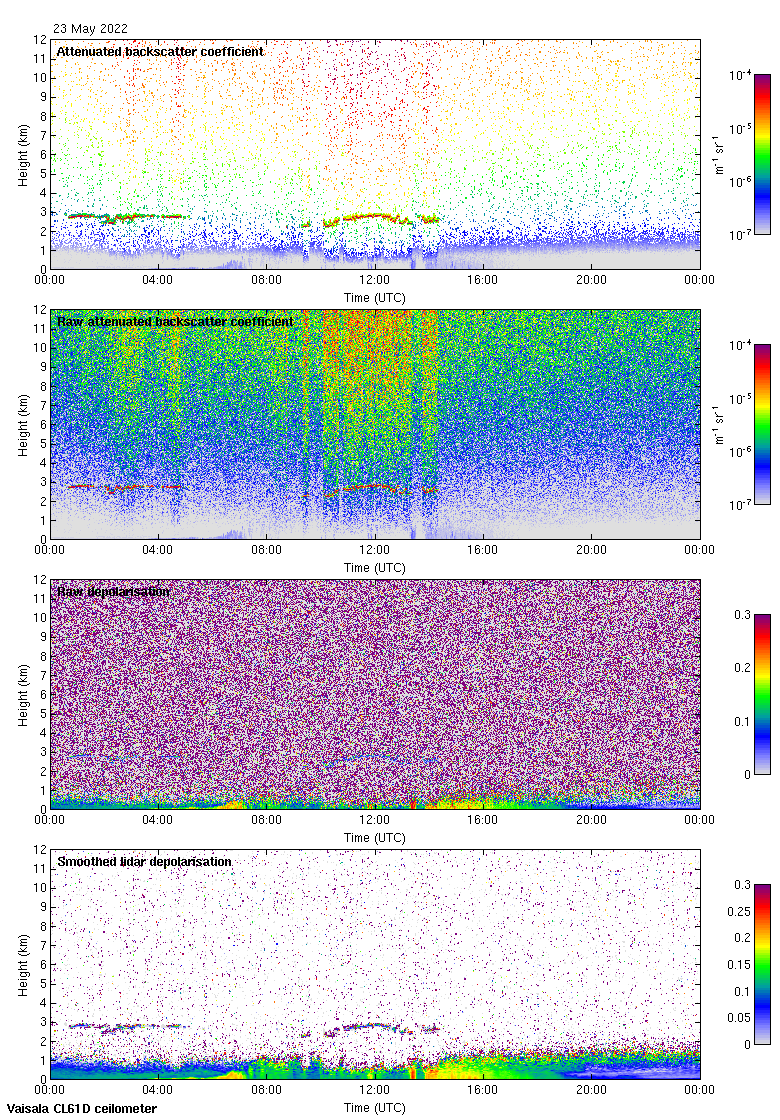Click 'Time (UTC)' under the Raw attenuated backscatter plot
Image resolution: width=780 pixels, height=1120 pixels.
(x=374, y=568)
